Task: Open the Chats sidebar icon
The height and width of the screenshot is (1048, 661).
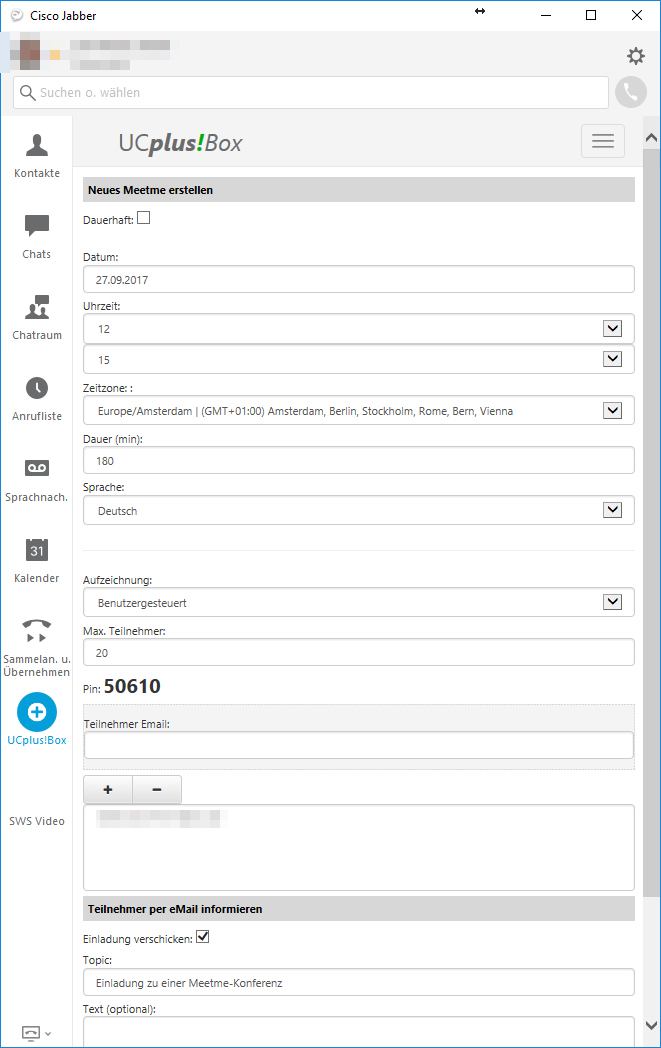Action: click(x=37, y=237)
